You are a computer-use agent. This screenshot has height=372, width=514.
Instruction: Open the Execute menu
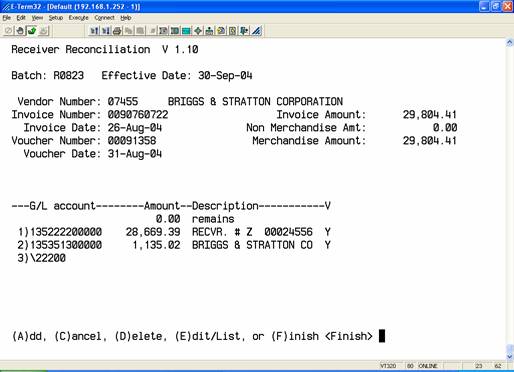coord(79,18)
